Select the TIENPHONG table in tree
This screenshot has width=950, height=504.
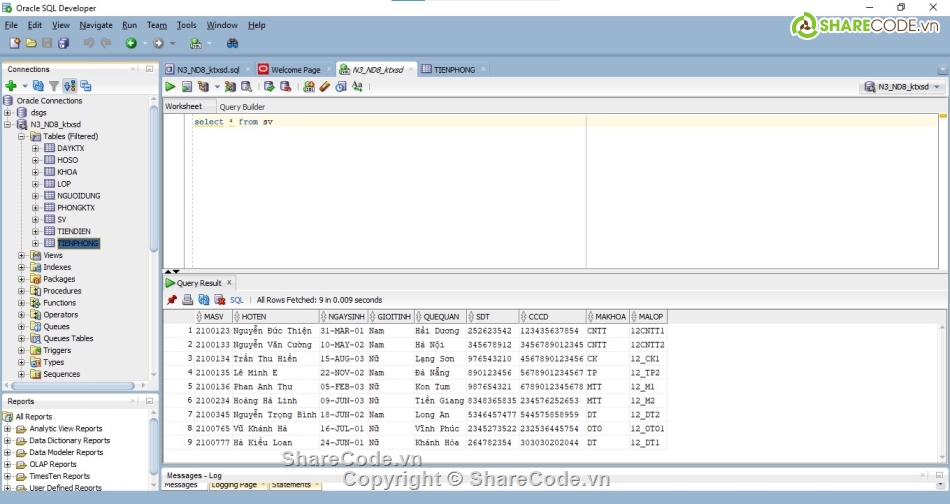78,243
